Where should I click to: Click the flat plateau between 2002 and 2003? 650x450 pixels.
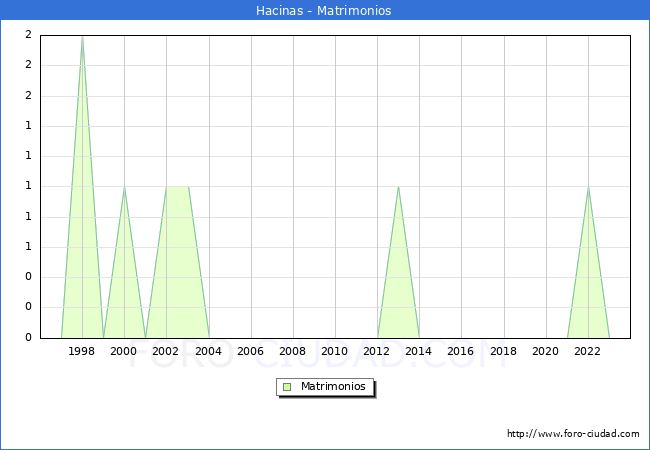click(177, 187)
